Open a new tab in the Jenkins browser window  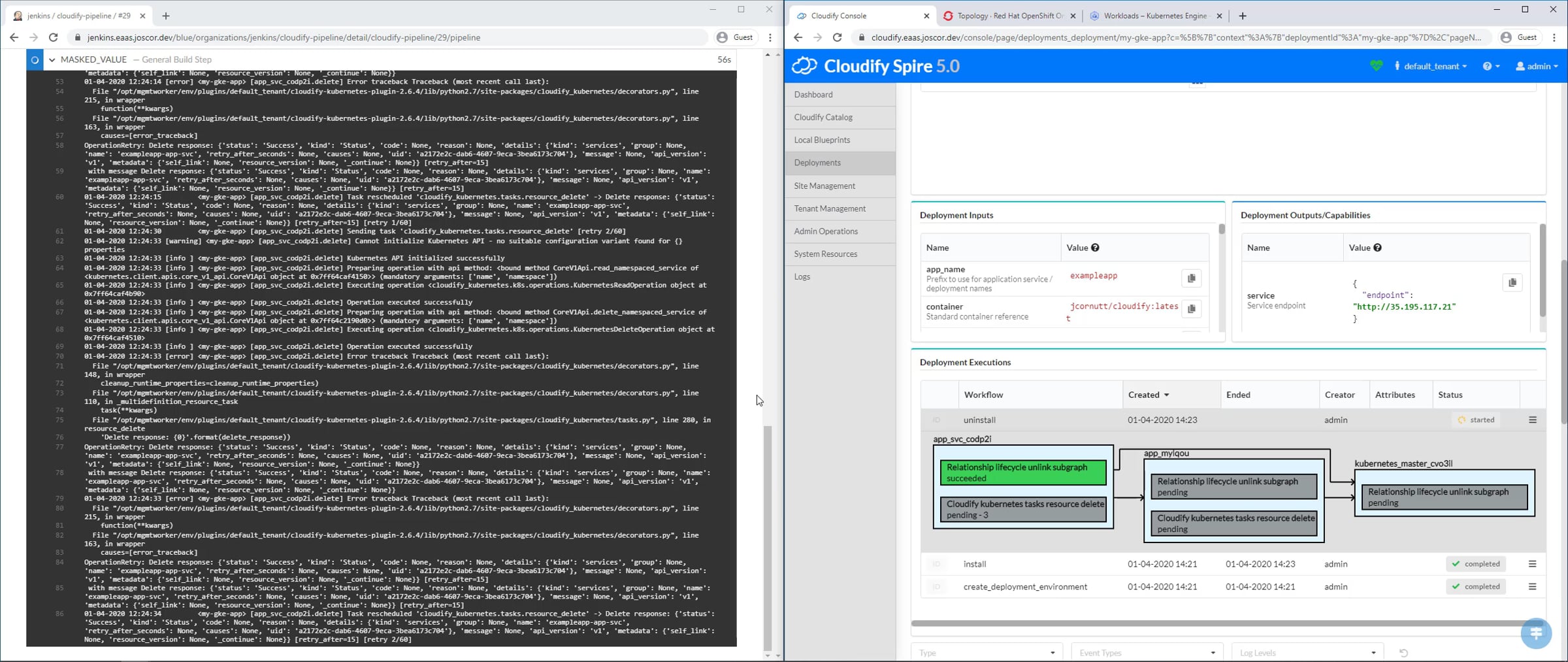166,16
